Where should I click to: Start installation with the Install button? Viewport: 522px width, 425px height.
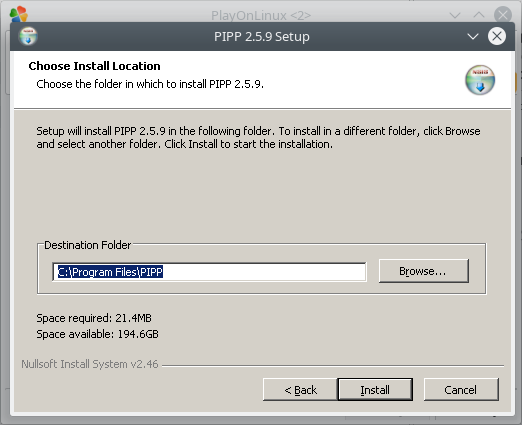pos(375,389)
